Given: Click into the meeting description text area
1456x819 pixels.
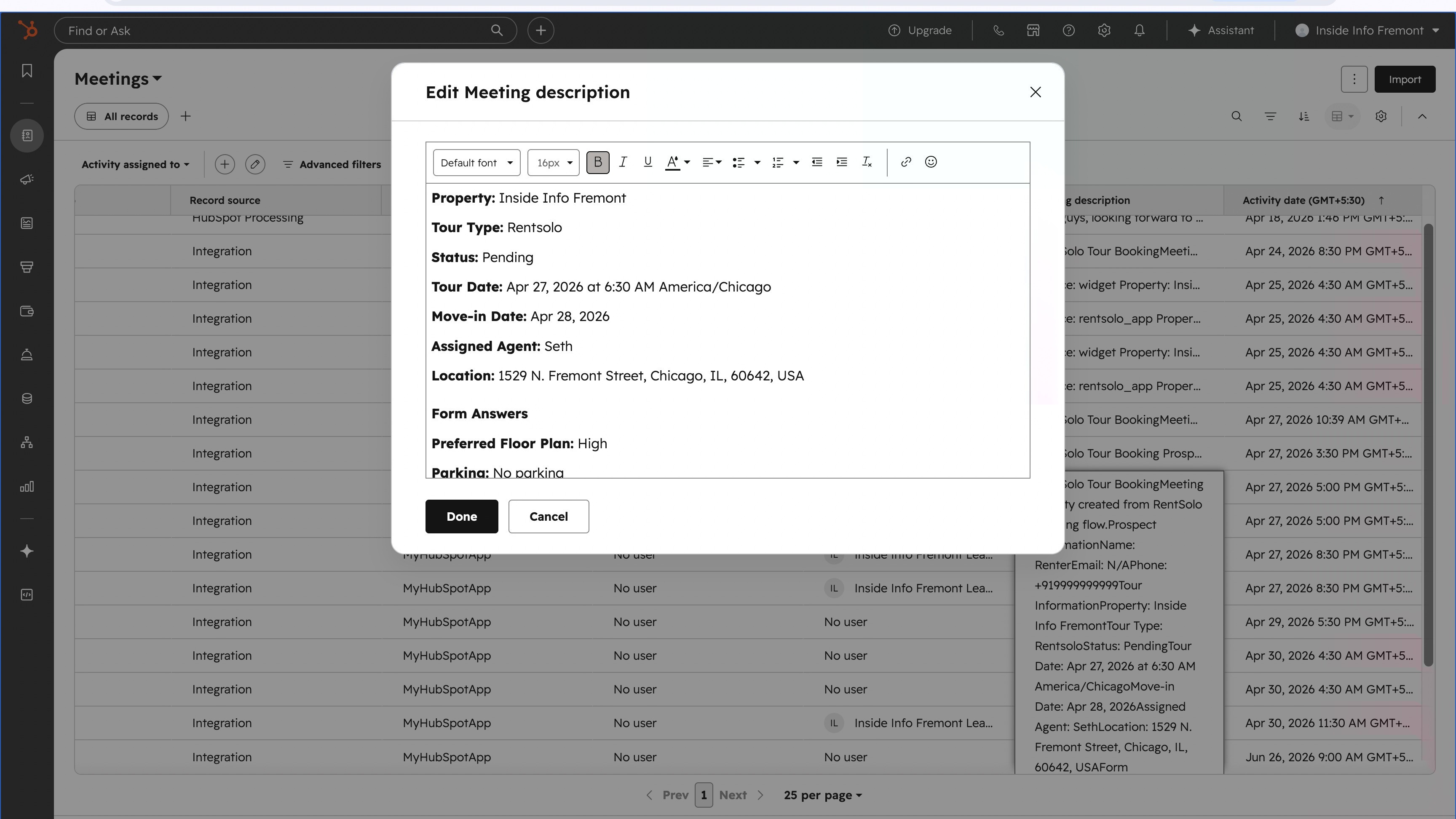Looking at the screenshot, I should click(728, 331).
